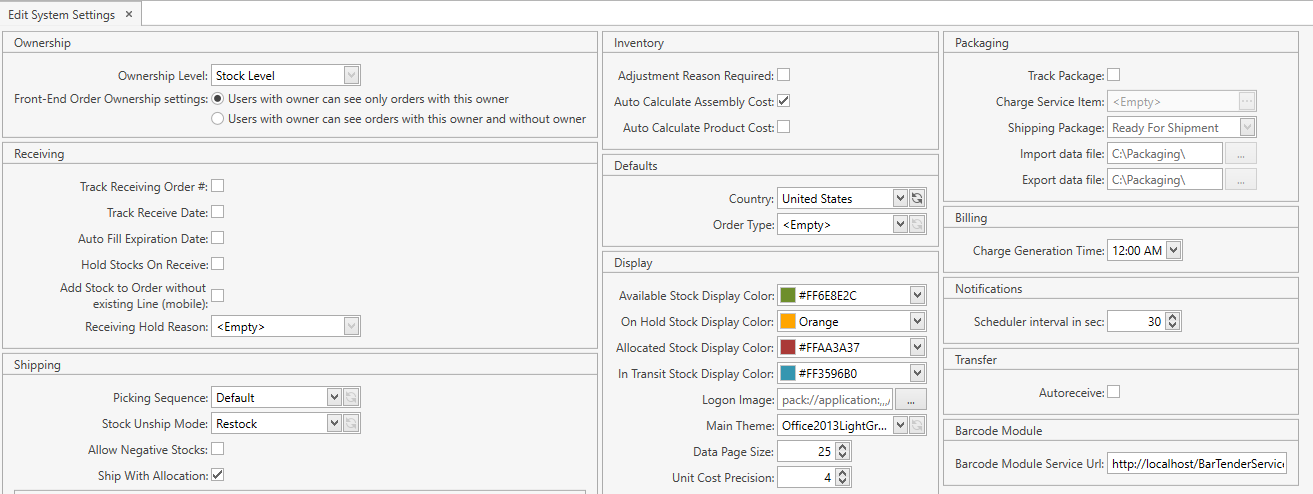Click the refresh icon beside Picking Sequence
Viewport: 1313px width, 494px height.
click(351, 397)
